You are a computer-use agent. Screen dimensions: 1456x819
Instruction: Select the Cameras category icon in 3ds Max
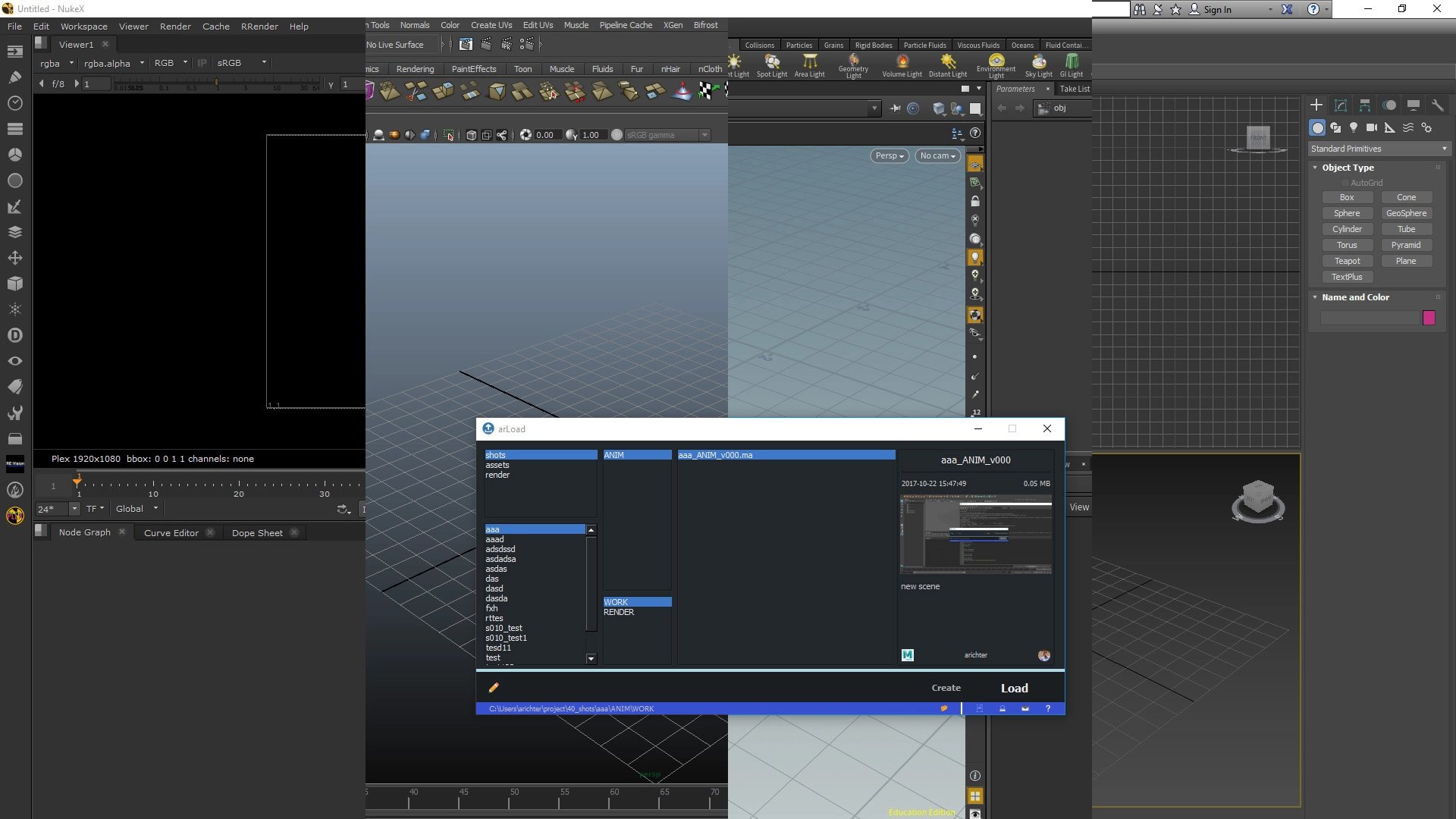pos(1372,127)
